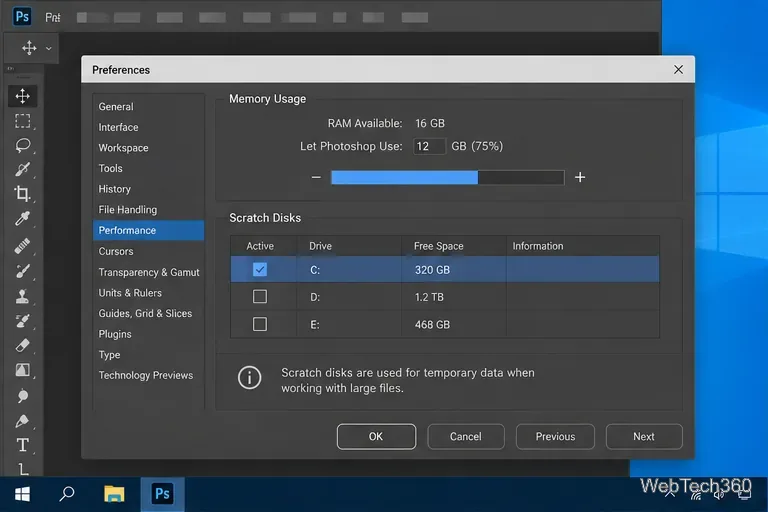Screen dimensions: 768x512
Task: Click the Drive column header
Action: 320,246
